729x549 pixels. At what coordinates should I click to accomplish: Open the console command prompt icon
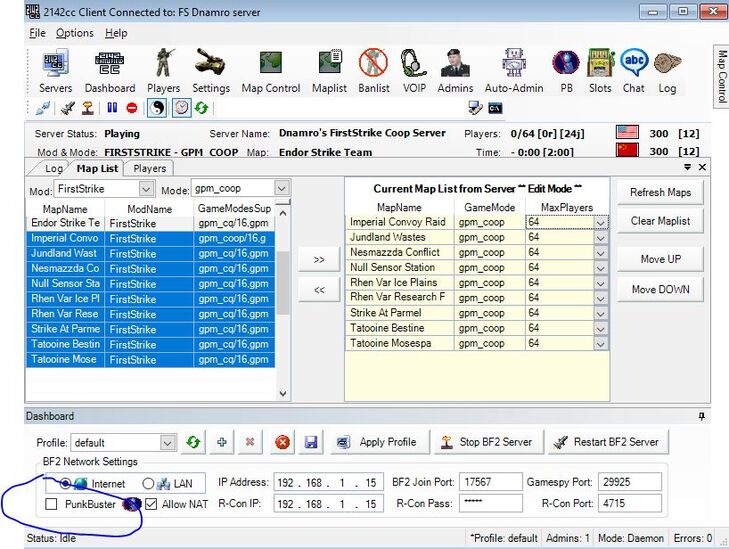(495, 108)
